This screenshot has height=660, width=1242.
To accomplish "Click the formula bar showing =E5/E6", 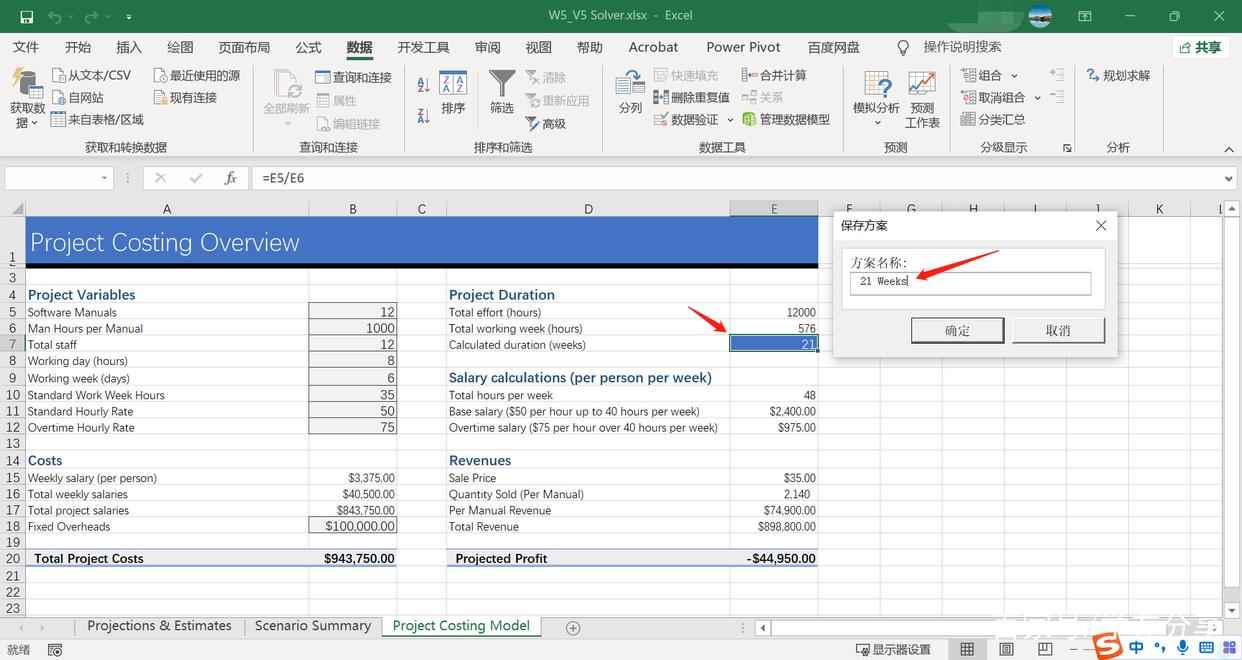I will click(737, 178).
